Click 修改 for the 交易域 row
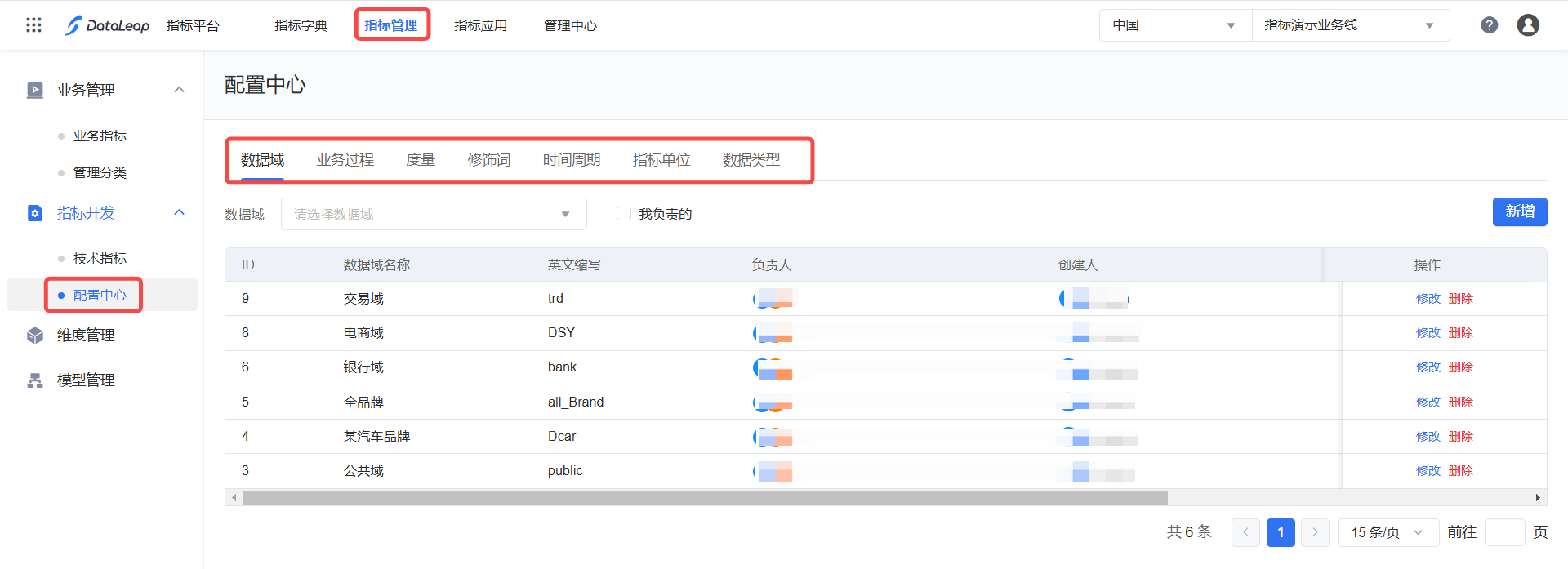 point(1428,299)
